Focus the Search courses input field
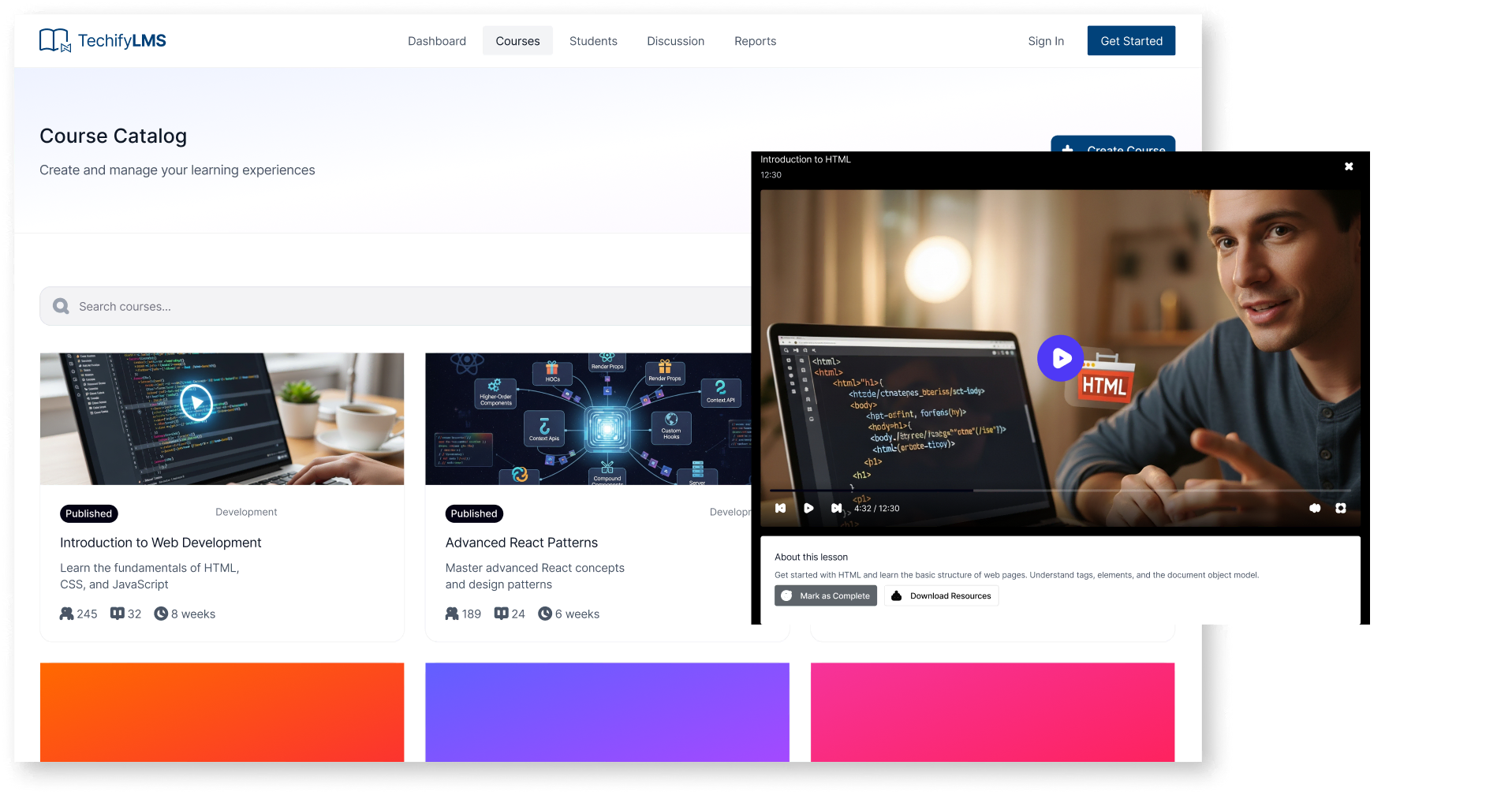The image size is (1512, 795). click(x=394, y=306)
